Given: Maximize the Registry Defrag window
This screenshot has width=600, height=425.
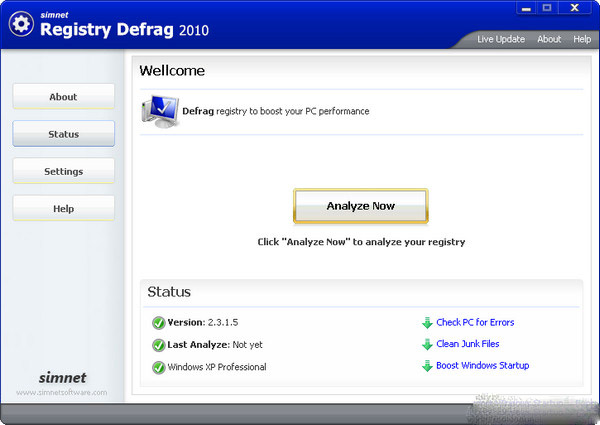Looking at the screenshot, I should pos(547,8).
